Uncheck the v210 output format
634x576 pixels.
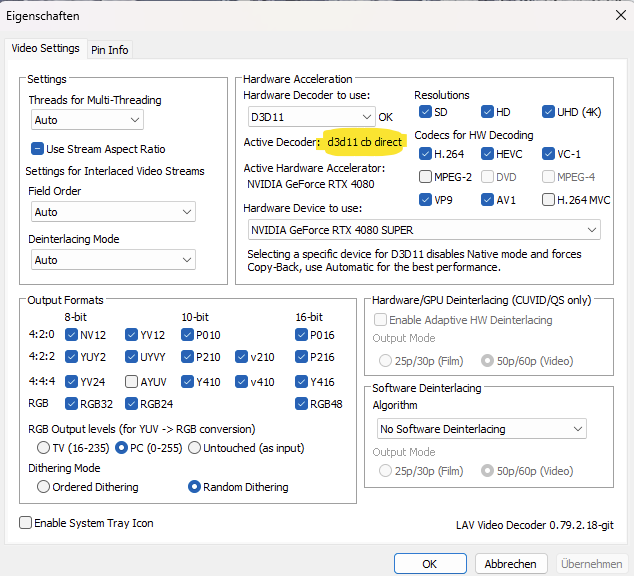point(241,357)
